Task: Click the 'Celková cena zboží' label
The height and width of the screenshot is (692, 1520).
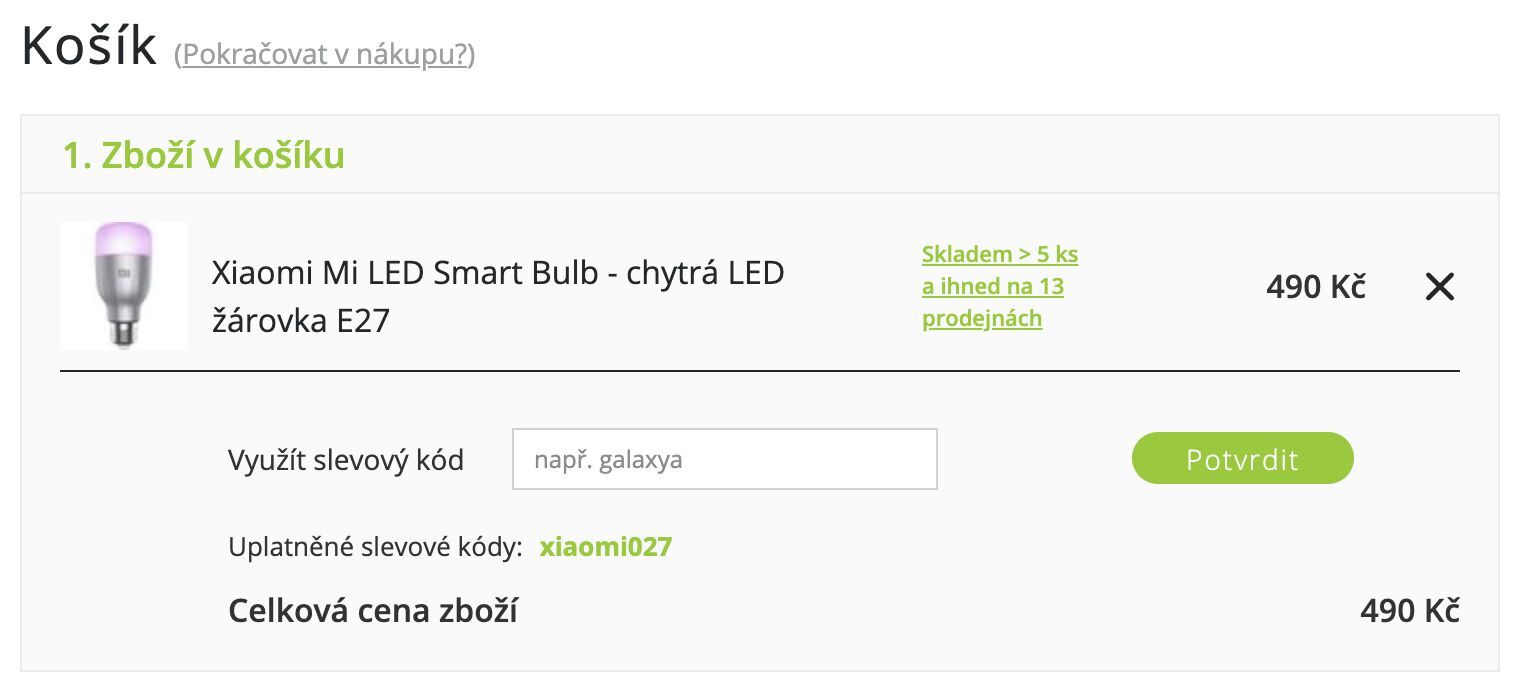Action: point(372,610)
